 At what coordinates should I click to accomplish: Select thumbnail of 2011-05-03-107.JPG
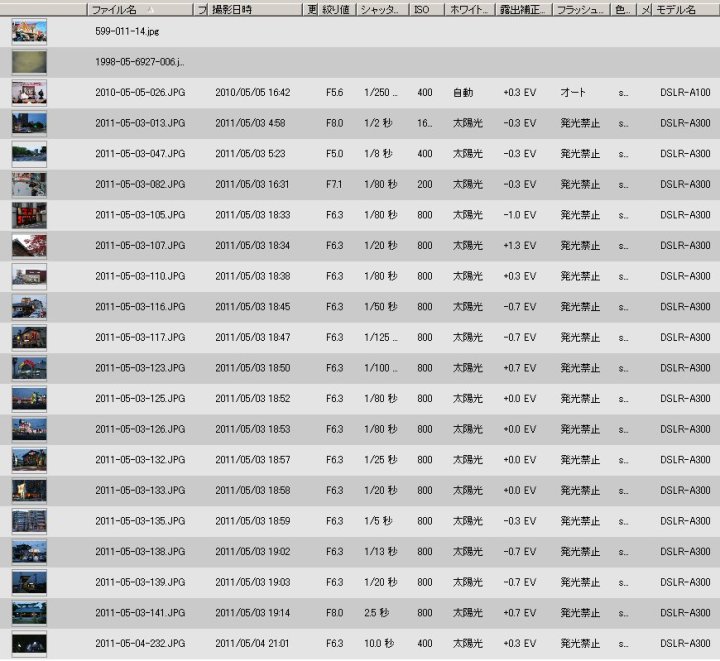pos(29,246)
